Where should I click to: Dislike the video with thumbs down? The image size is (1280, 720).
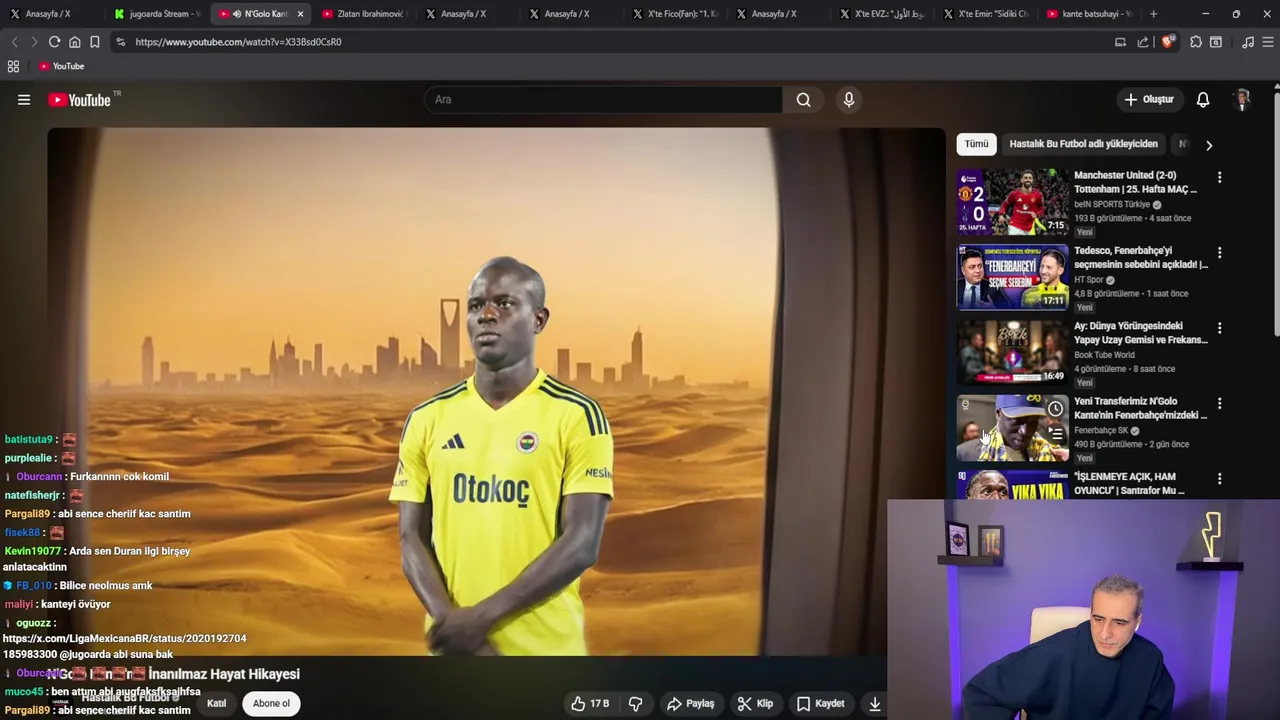(635, 704)
